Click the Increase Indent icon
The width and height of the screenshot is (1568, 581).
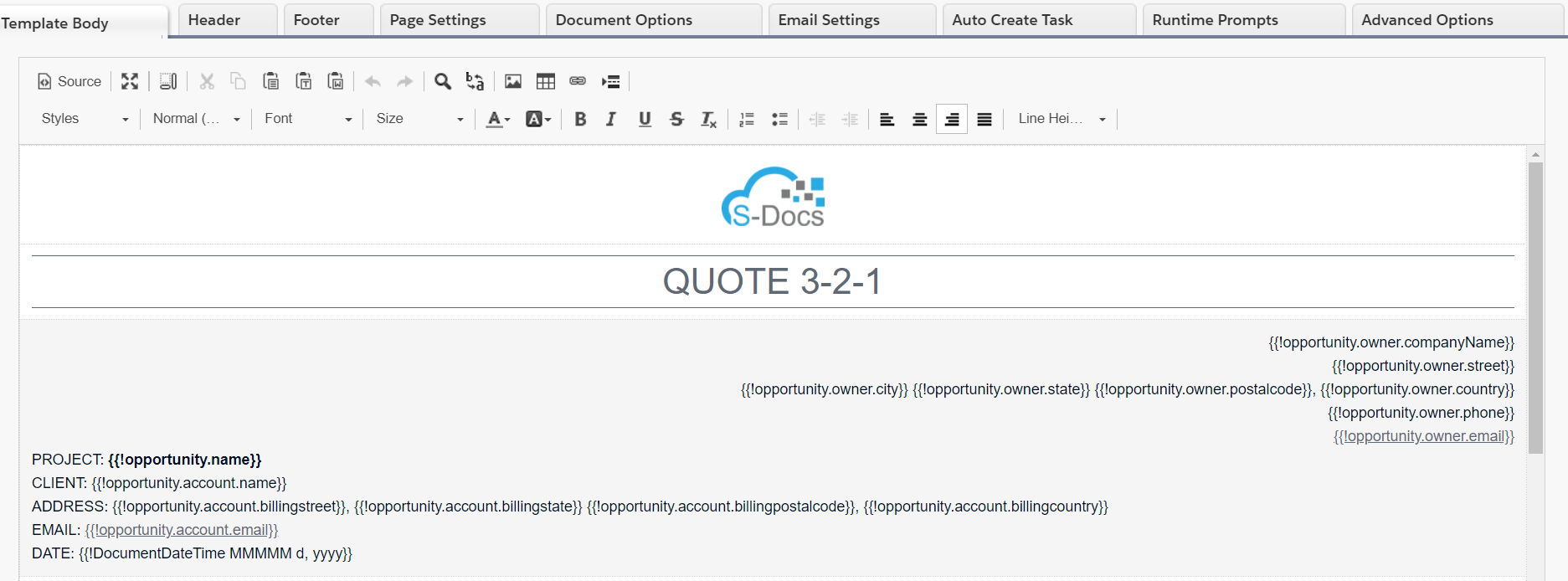(850, 119)
